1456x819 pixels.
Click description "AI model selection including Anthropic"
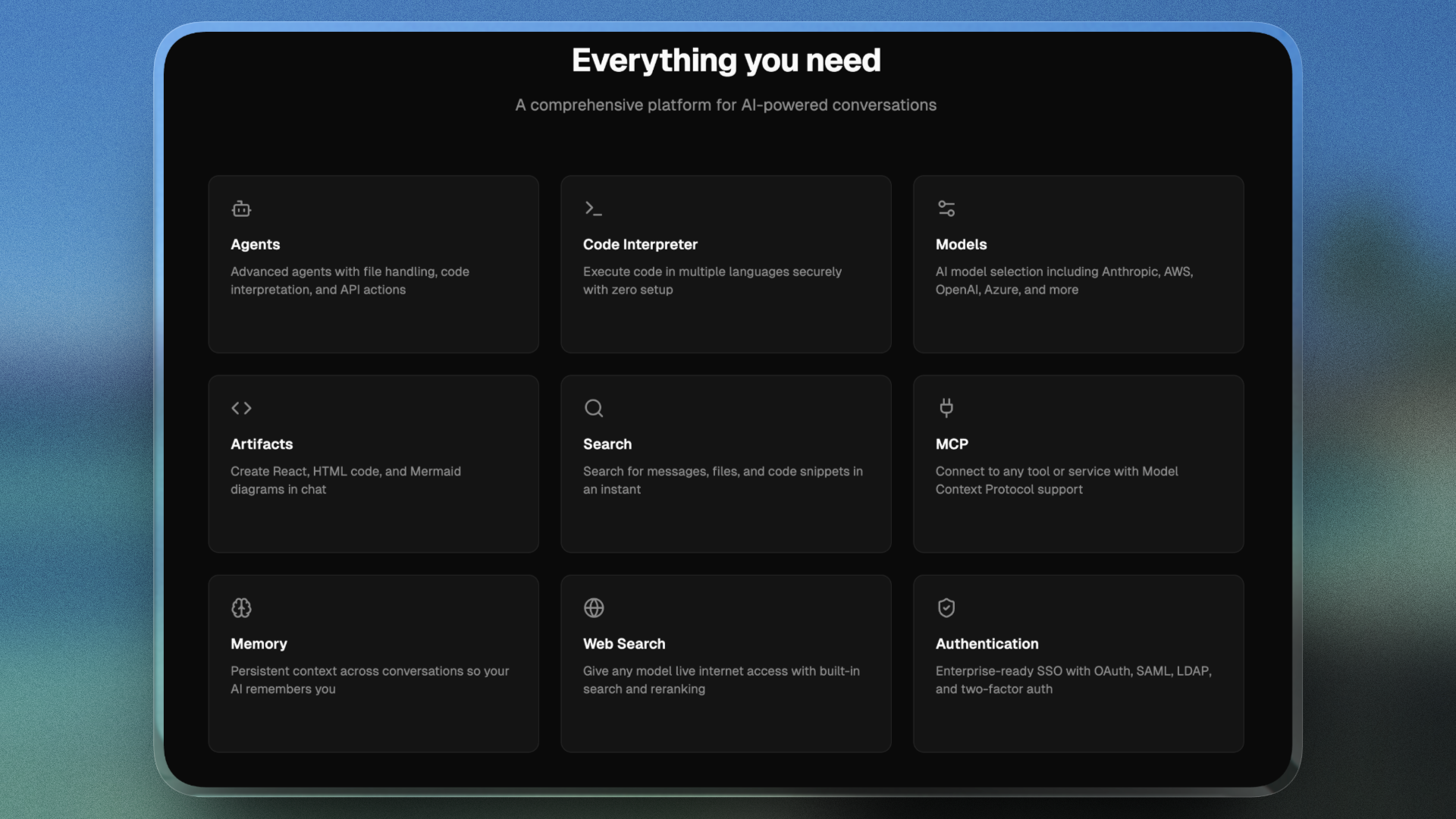coord(1064,281)
